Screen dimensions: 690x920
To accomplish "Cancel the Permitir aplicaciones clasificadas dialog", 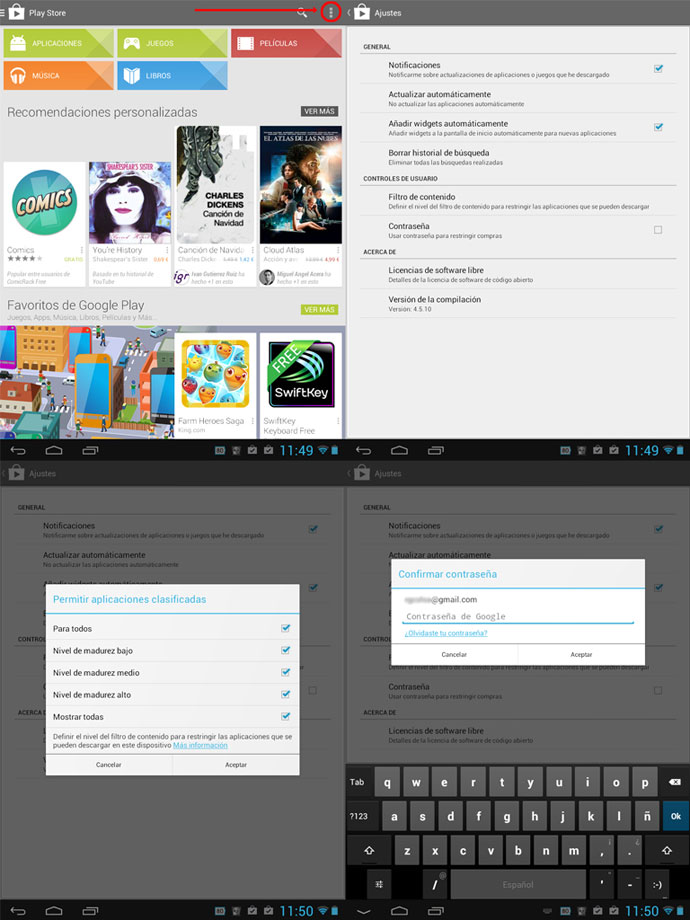I will [x=109, y=765].
